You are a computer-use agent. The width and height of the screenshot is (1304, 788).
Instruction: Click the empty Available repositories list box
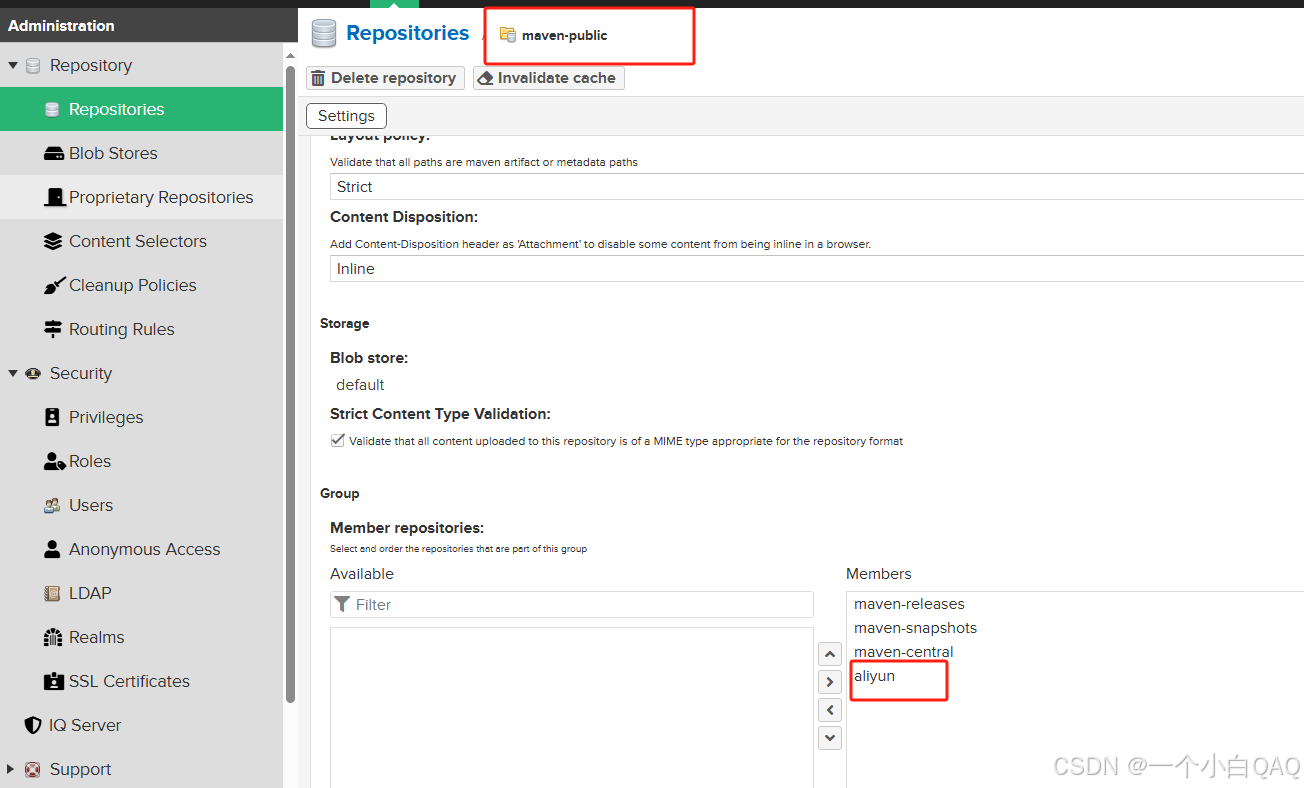(x=572, y=707)
